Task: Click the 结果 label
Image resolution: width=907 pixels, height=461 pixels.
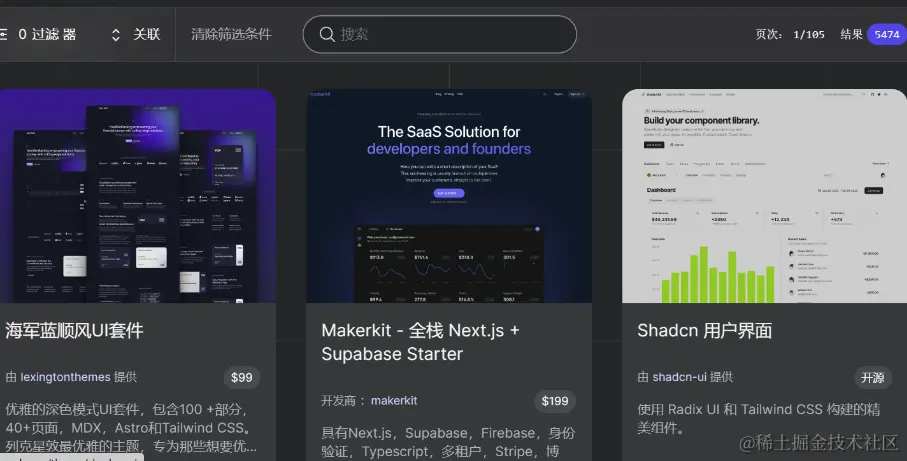Action: click(x=851, y=35)
